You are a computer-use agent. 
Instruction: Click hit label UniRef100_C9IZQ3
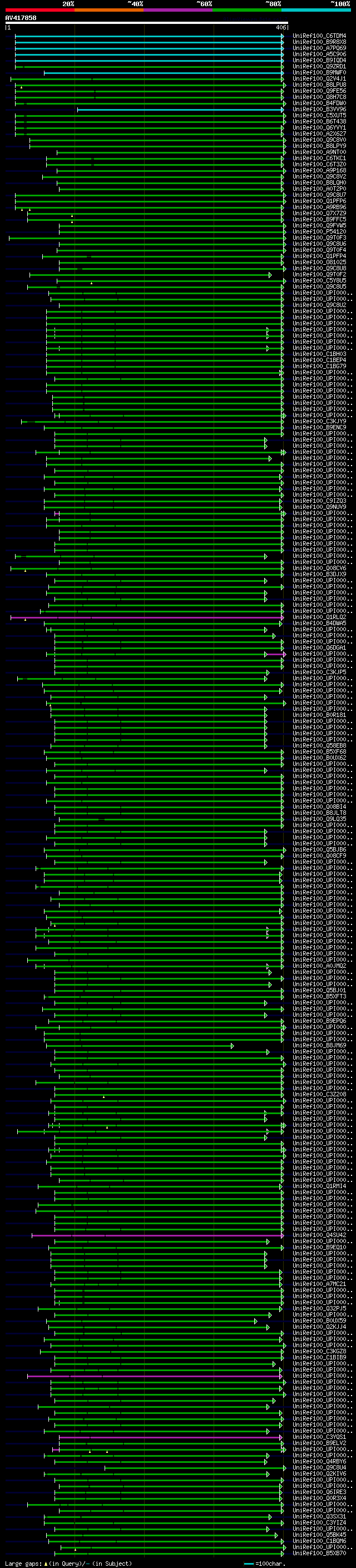(x=319, y=501)
